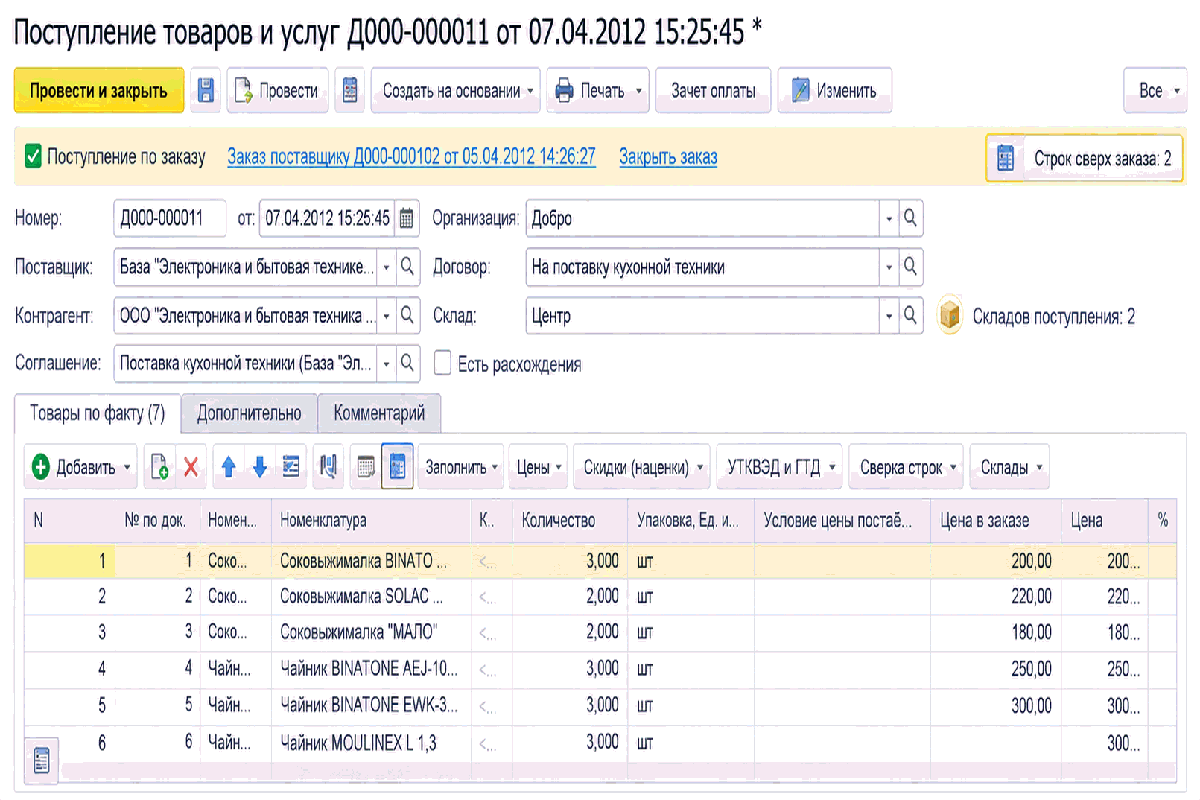Switch to the Дополнительно tab
The height and width of the screenshot is (800, 1200).
tap(249, 413)
